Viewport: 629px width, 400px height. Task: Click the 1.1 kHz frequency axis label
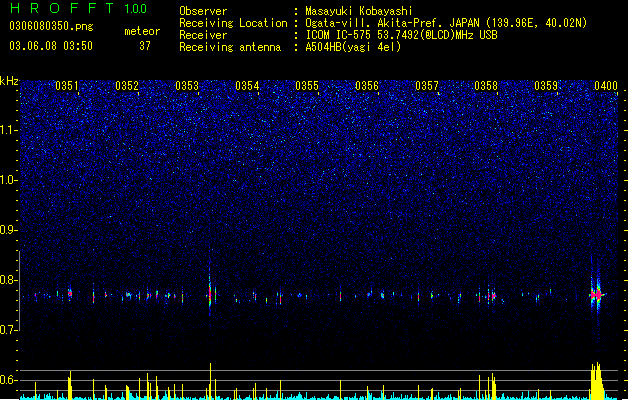(x=8, y=130)
